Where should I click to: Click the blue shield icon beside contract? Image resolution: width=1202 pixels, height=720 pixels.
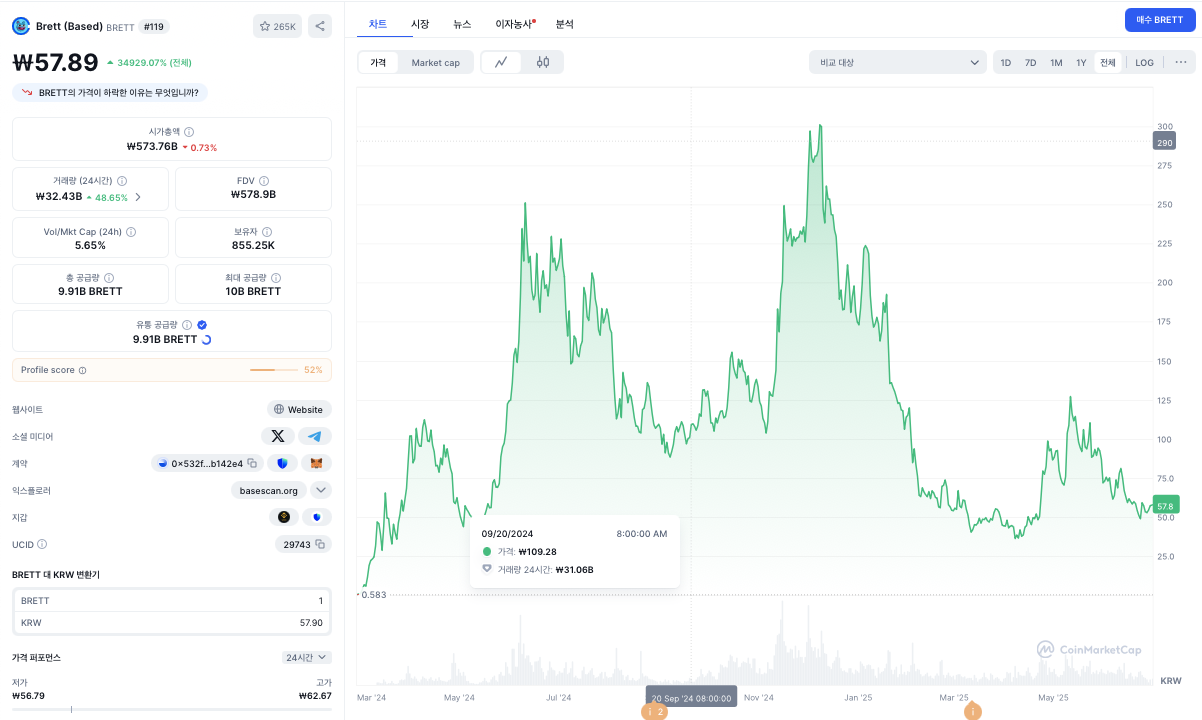pos(283,463)
